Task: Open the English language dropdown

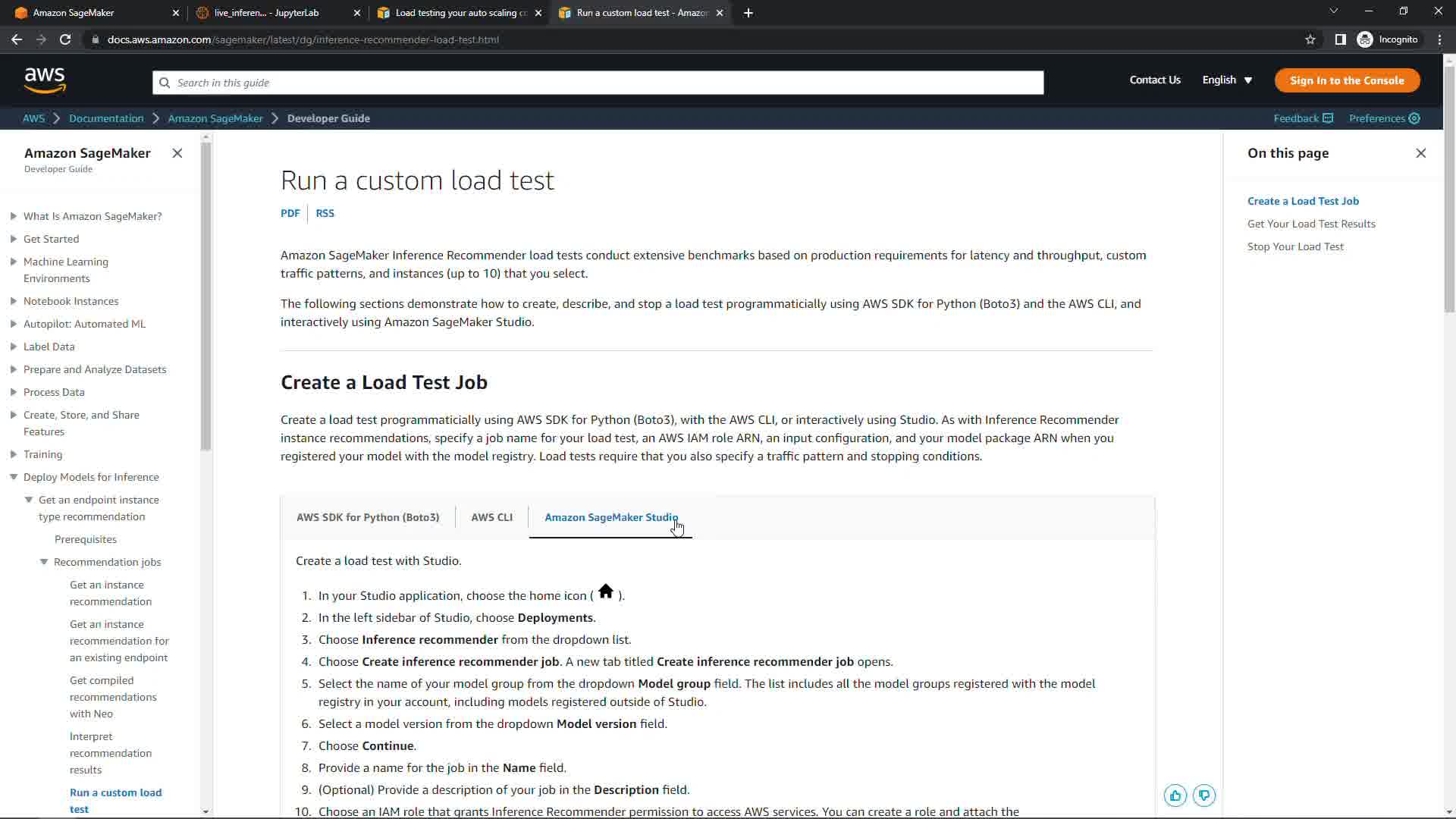Action: tap(1226, 80)
